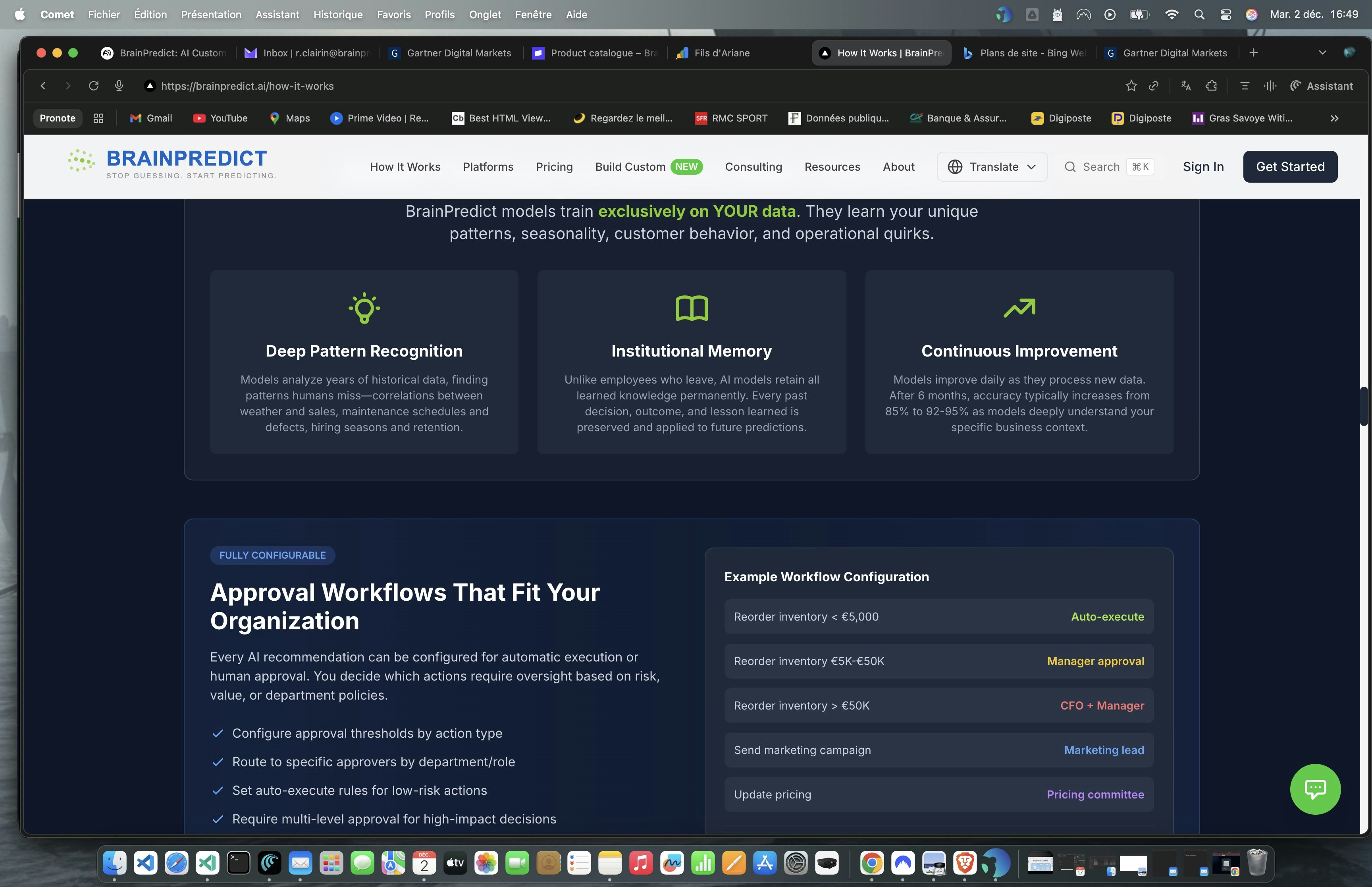Open the extensions puzzle icon

click(x=1211, y=86)
